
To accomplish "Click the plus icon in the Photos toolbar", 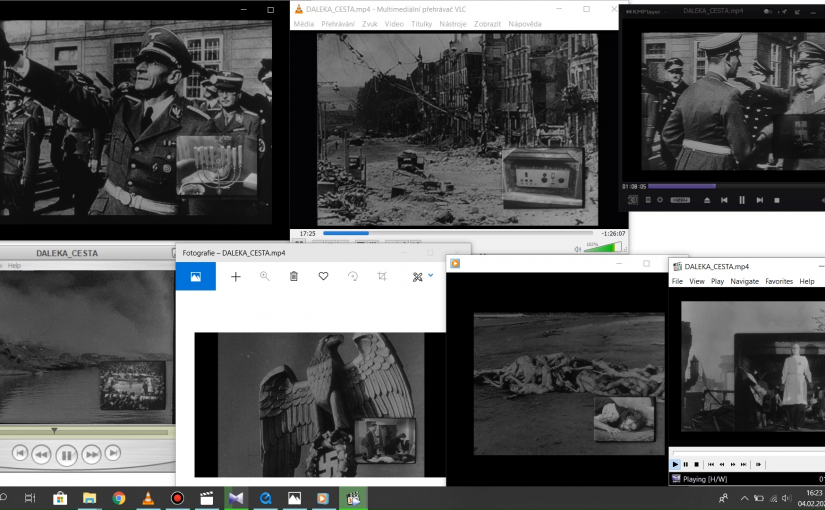I will [x=236, y=276].
